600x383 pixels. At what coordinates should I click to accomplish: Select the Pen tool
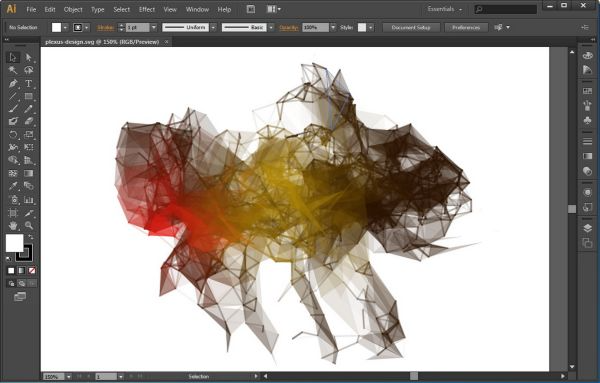click(13, 83)
